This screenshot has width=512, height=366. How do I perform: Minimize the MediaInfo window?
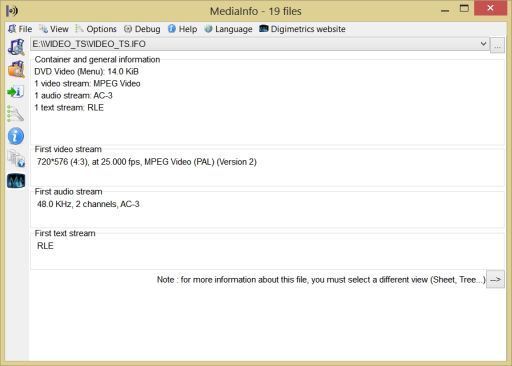pyautogui.click(x=445, y=11)
